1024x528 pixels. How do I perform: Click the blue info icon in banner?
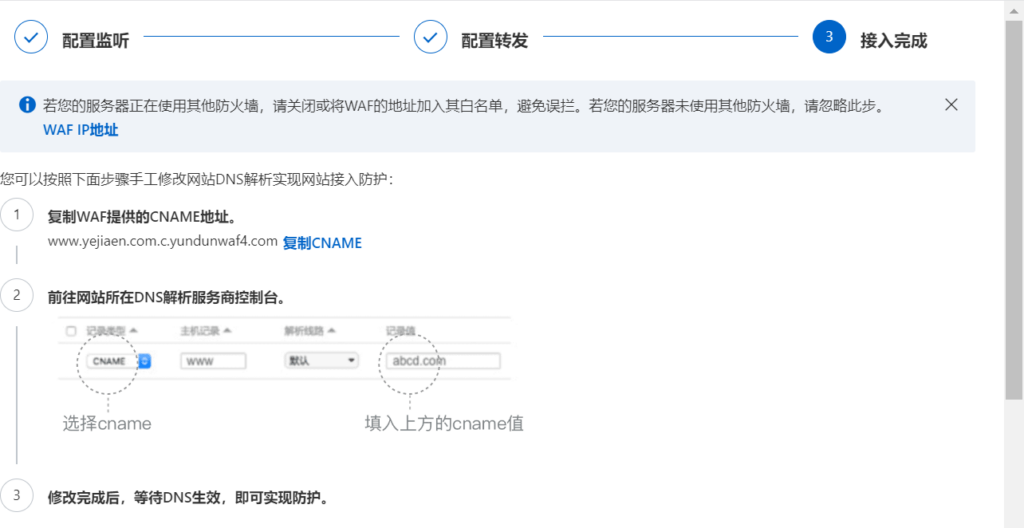pyautogui.click(x=27, y=105)
